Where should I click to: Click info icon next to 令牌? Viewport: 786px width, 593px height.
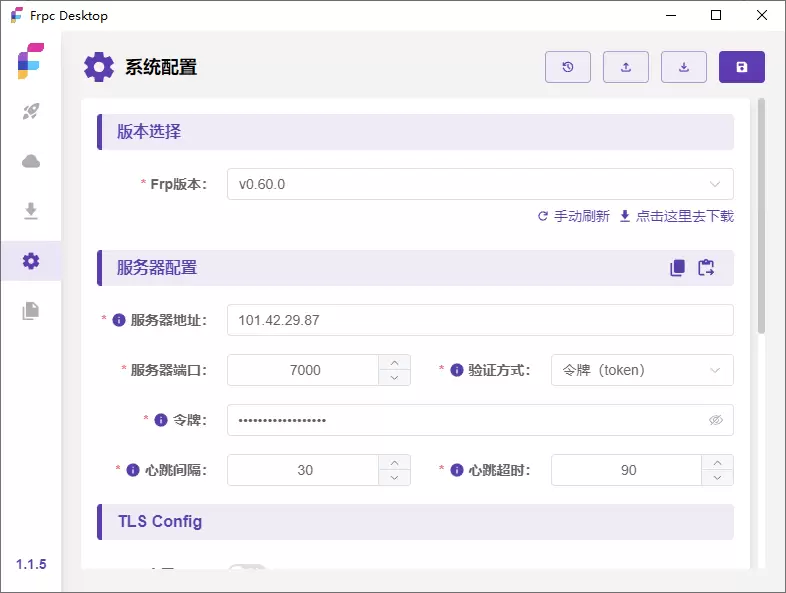coord(161,420)
